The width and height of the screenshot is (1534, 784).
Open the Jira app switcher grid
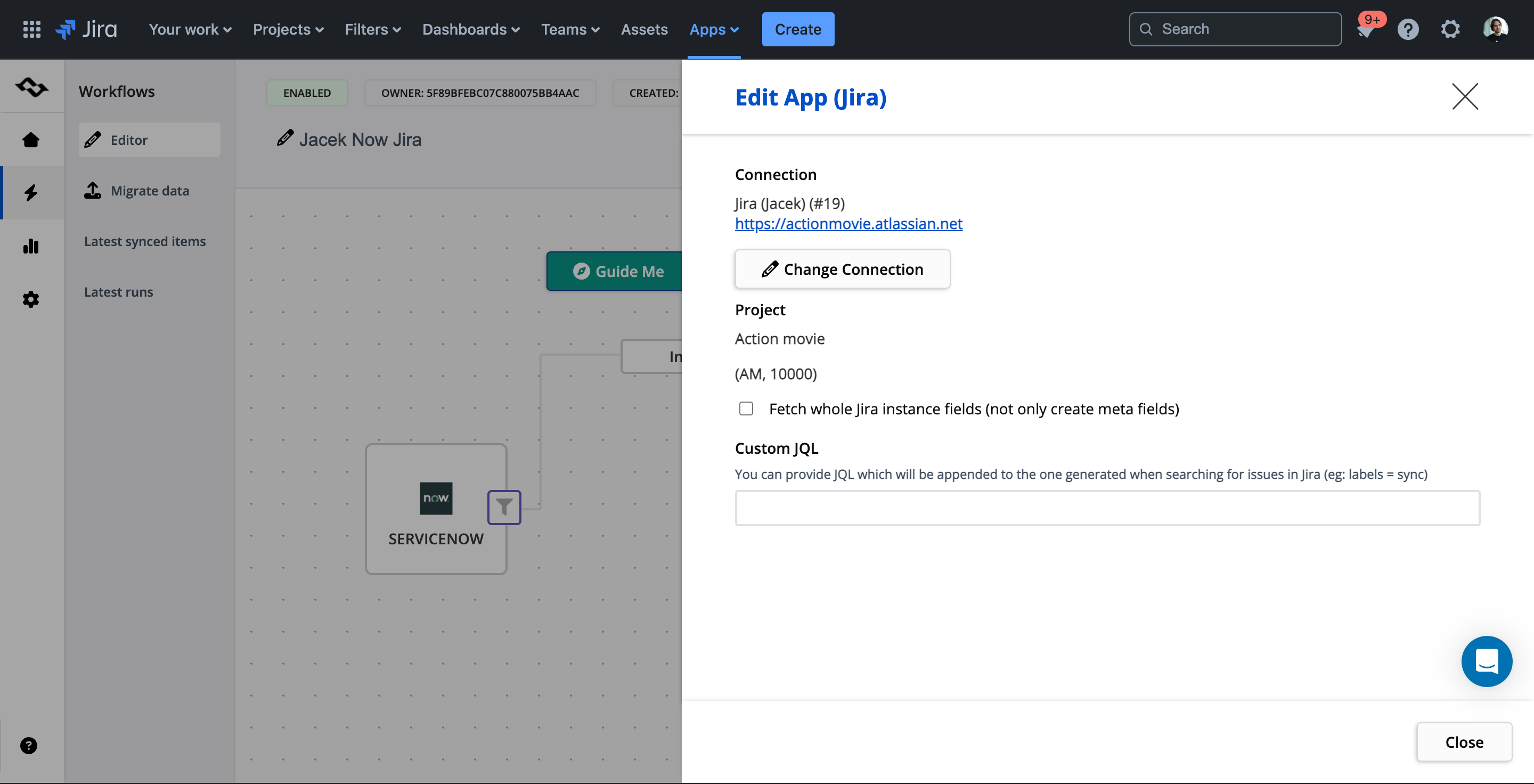(31, 29)
